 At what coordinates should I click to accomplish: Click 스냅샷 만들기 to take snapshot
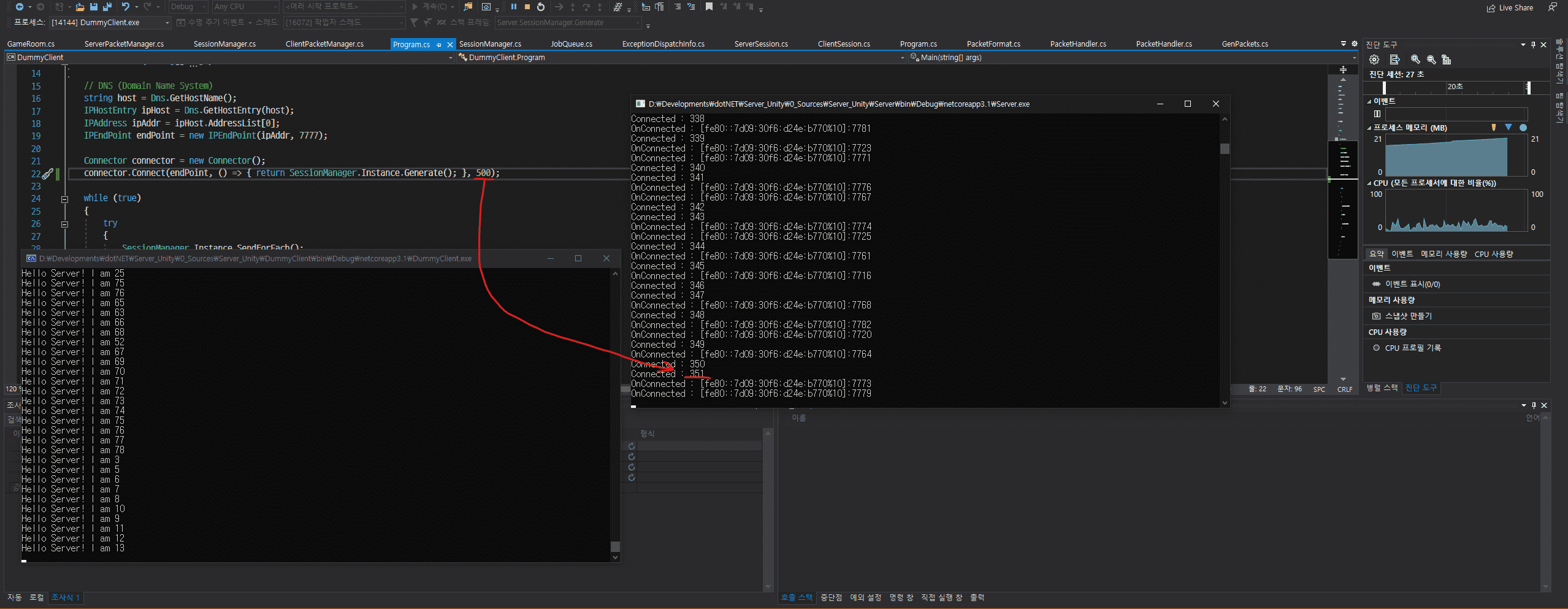click(x=1408, y=316)
